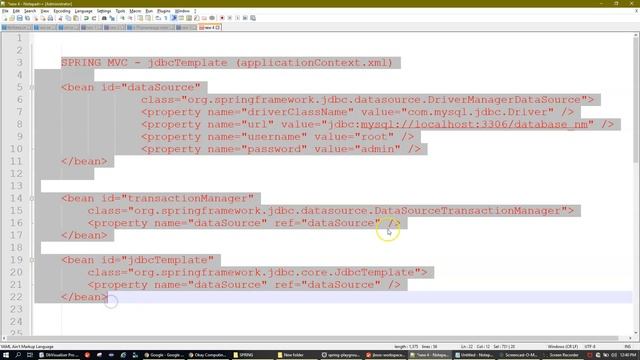Viewport: 640px width, 360px height.
Task: Click the Save All toolbar icon
Action: click(27, 18)
